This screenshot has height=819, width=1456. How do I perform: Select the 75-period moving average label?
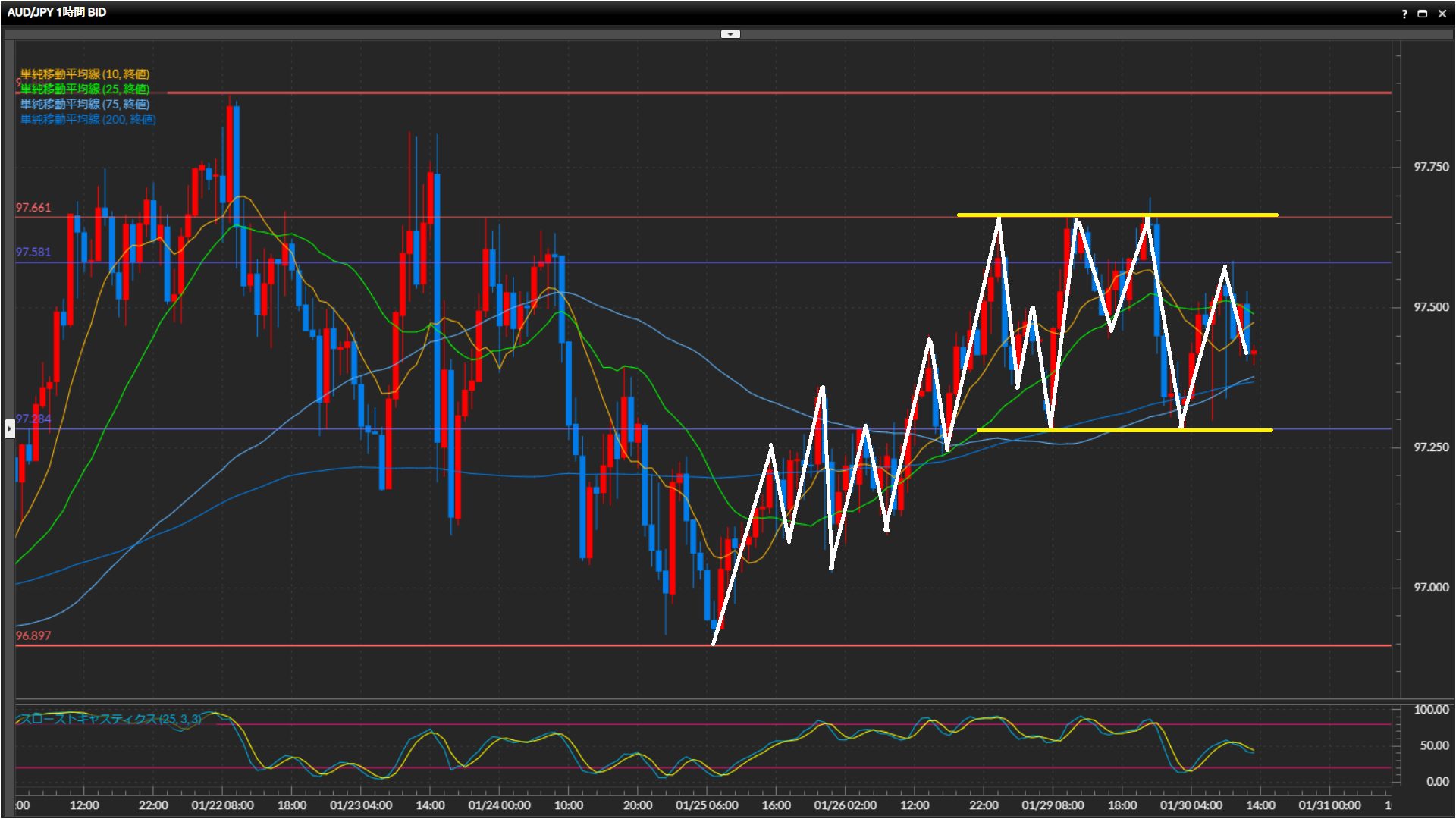pos(84,104)
